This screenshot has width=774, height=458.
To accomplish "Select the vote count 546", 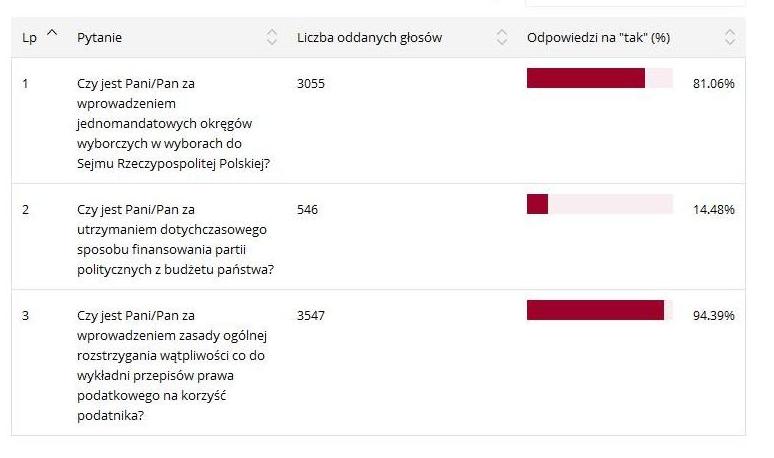I will (307, 209).
